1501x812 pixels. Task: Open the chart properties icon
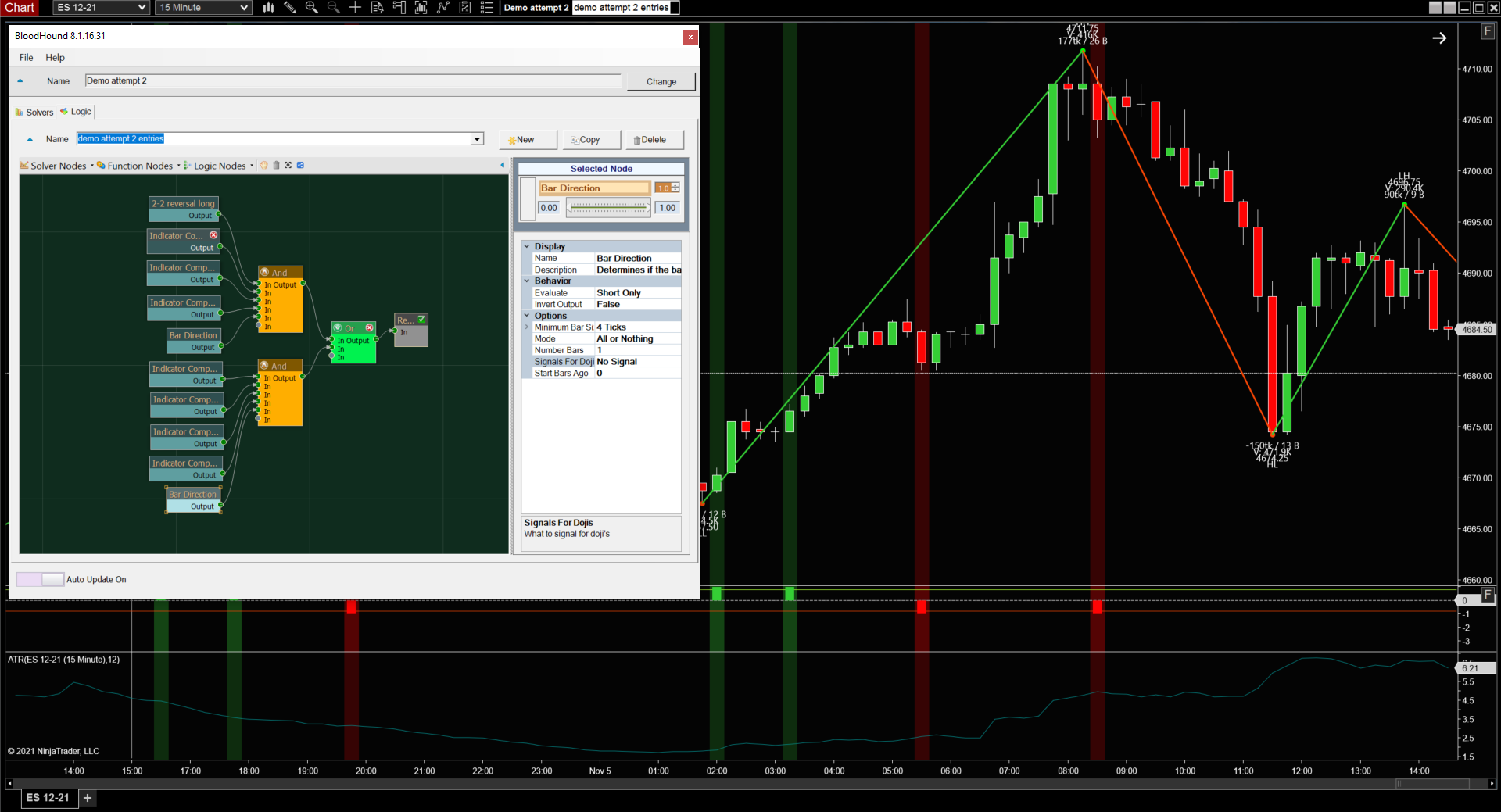[464, 8]
